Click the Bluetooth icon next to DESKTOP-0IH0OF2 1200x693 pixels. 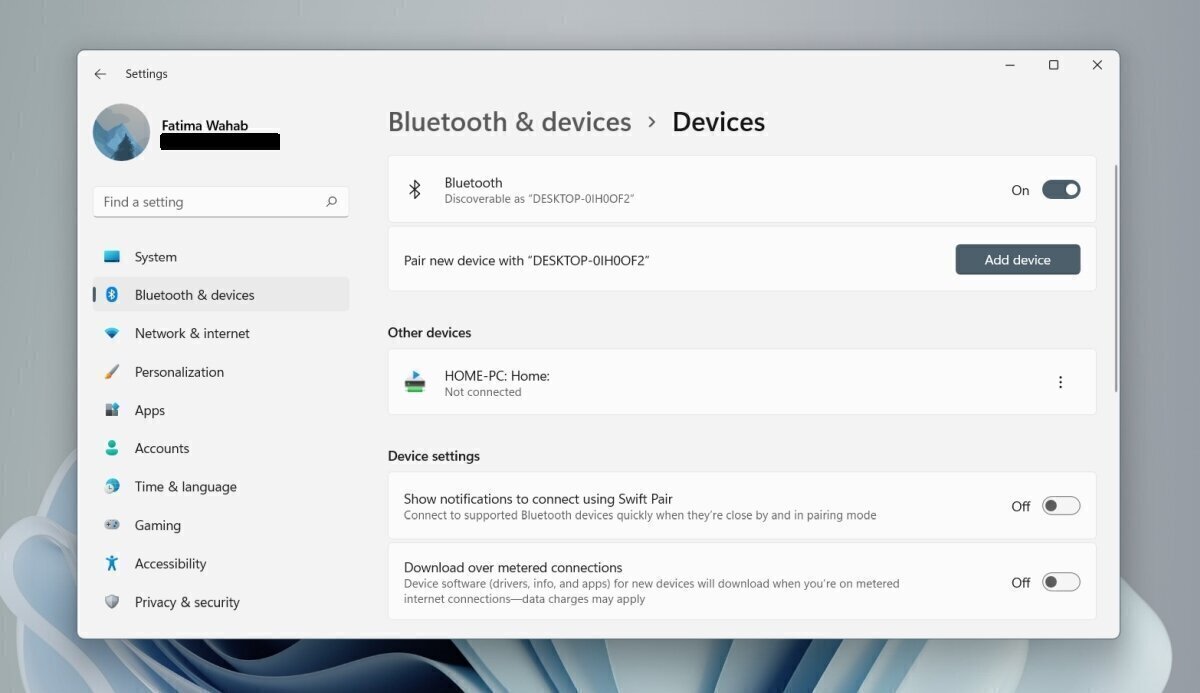pyautogui.click(x=415, y=189)
